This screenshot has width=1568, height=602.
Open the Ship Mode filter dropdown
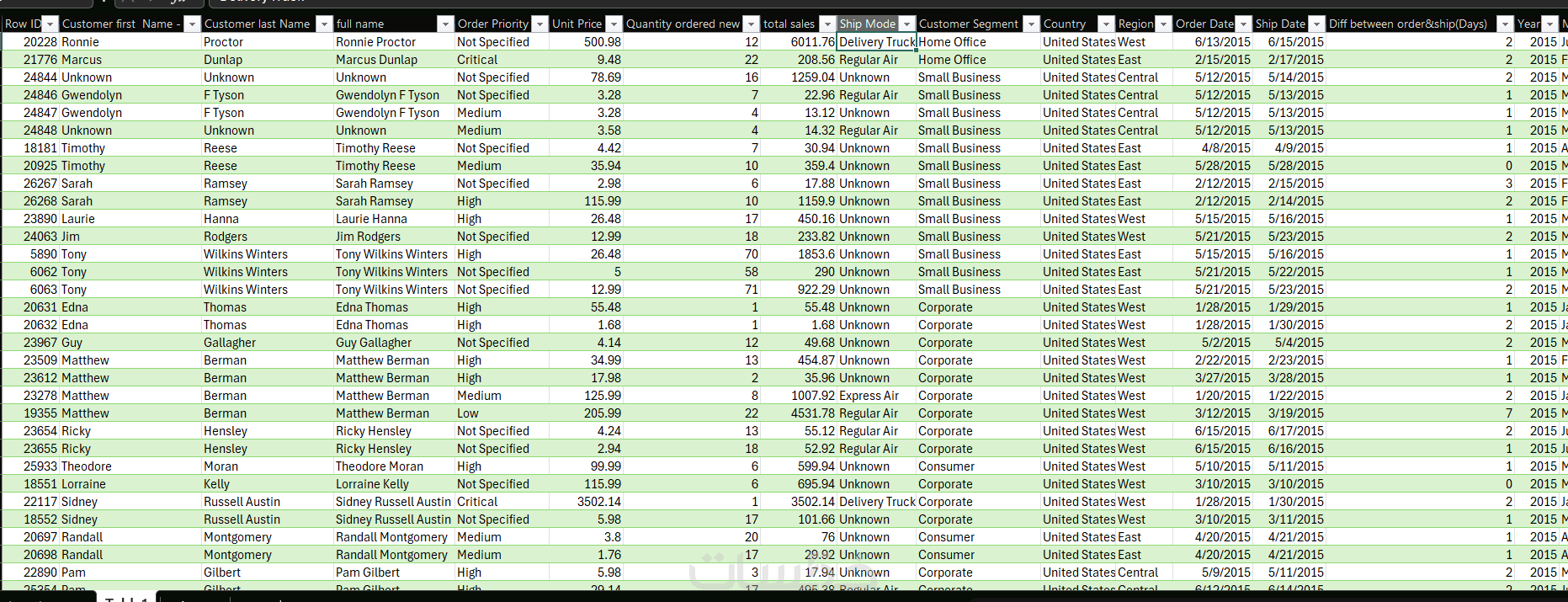906,24
